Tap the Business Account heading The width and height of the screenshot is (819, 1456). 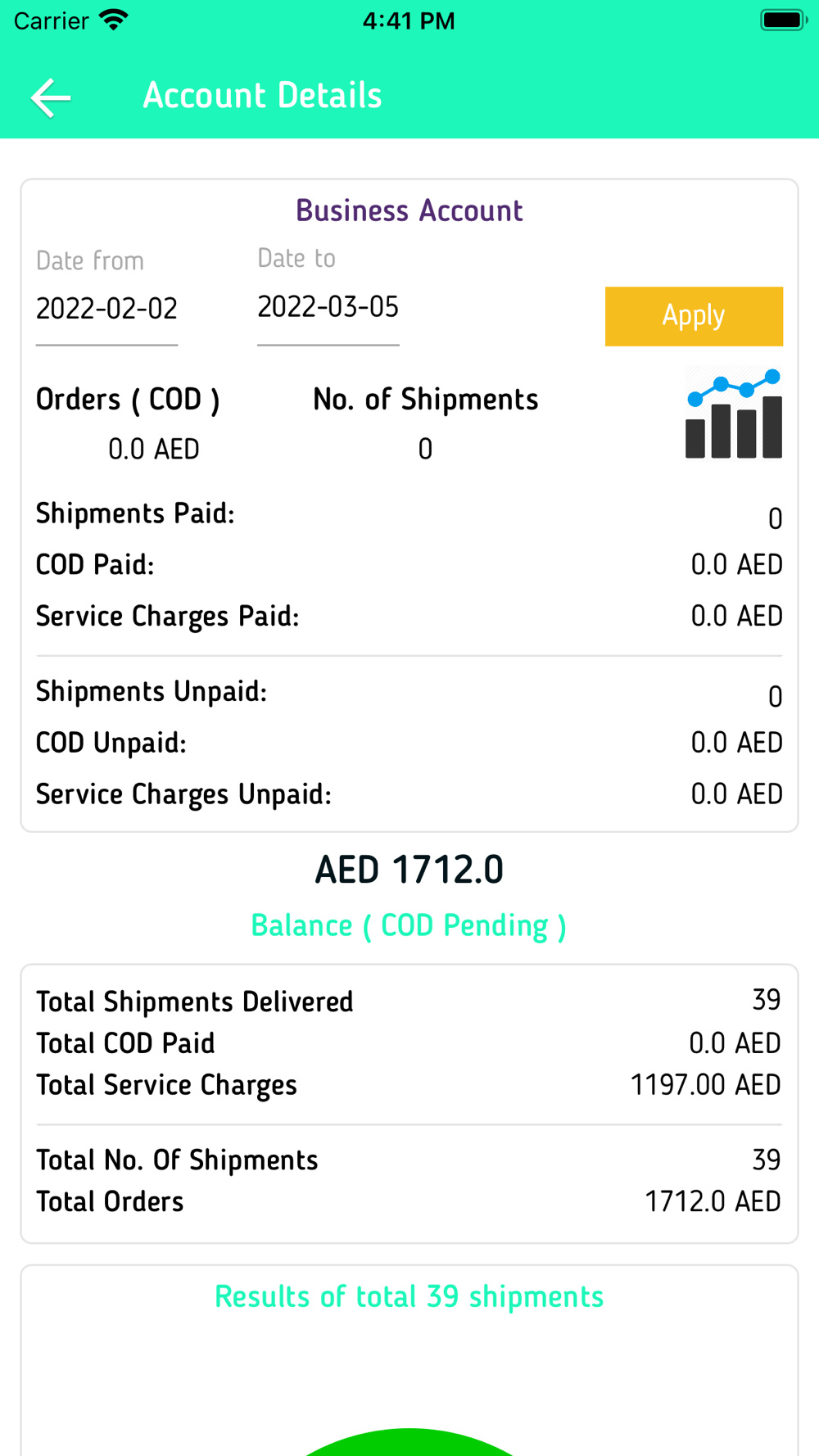click(409, 210)
